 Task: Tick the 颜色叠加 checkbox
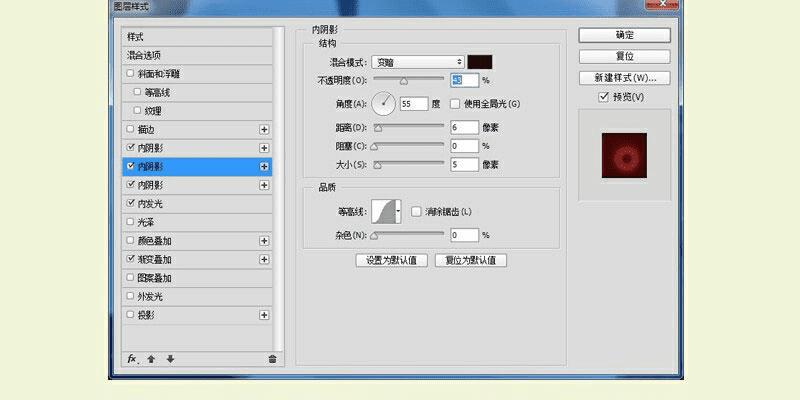130,240
